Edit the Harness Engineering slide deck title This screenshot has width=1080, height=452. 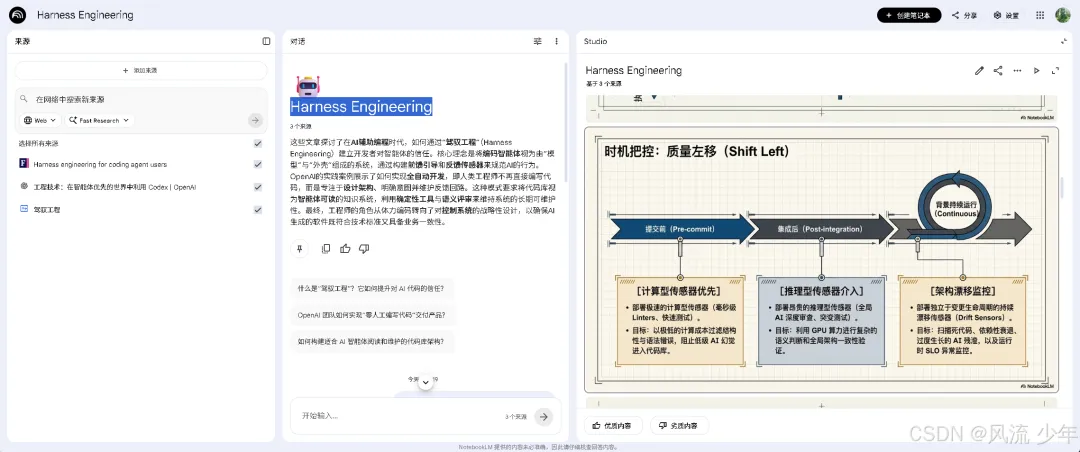point(979,70)
